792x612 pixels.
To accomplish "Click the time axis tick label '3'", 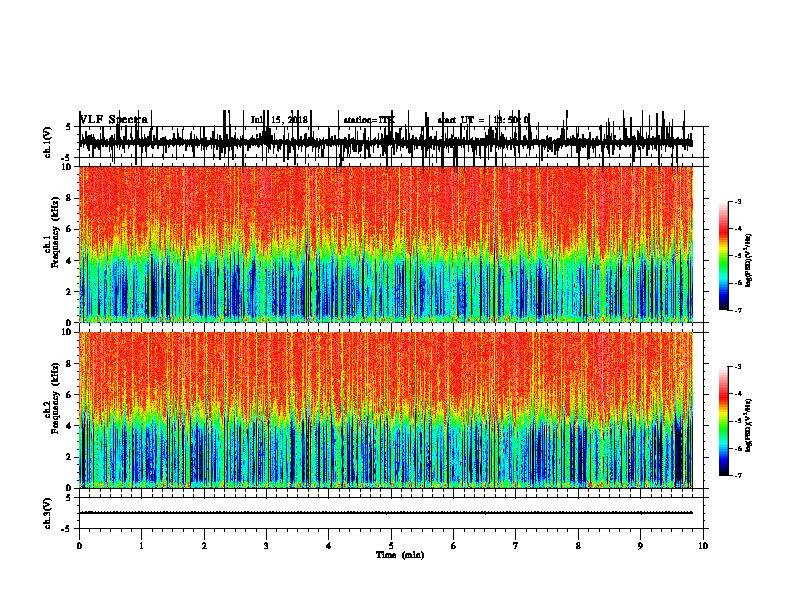I will tap(266, 546).
